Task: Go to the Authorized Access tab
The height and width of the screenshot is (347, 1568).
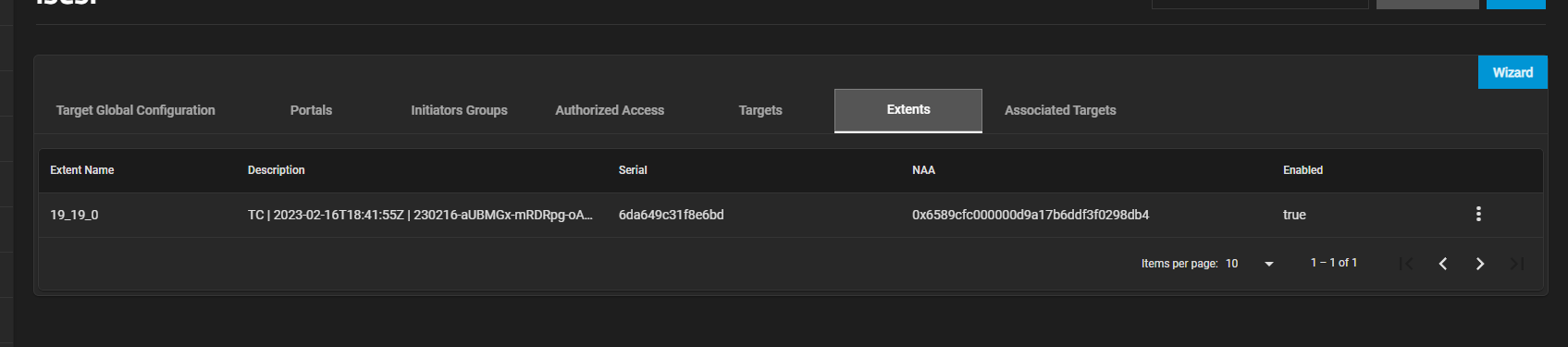Action: coord(610,110)
